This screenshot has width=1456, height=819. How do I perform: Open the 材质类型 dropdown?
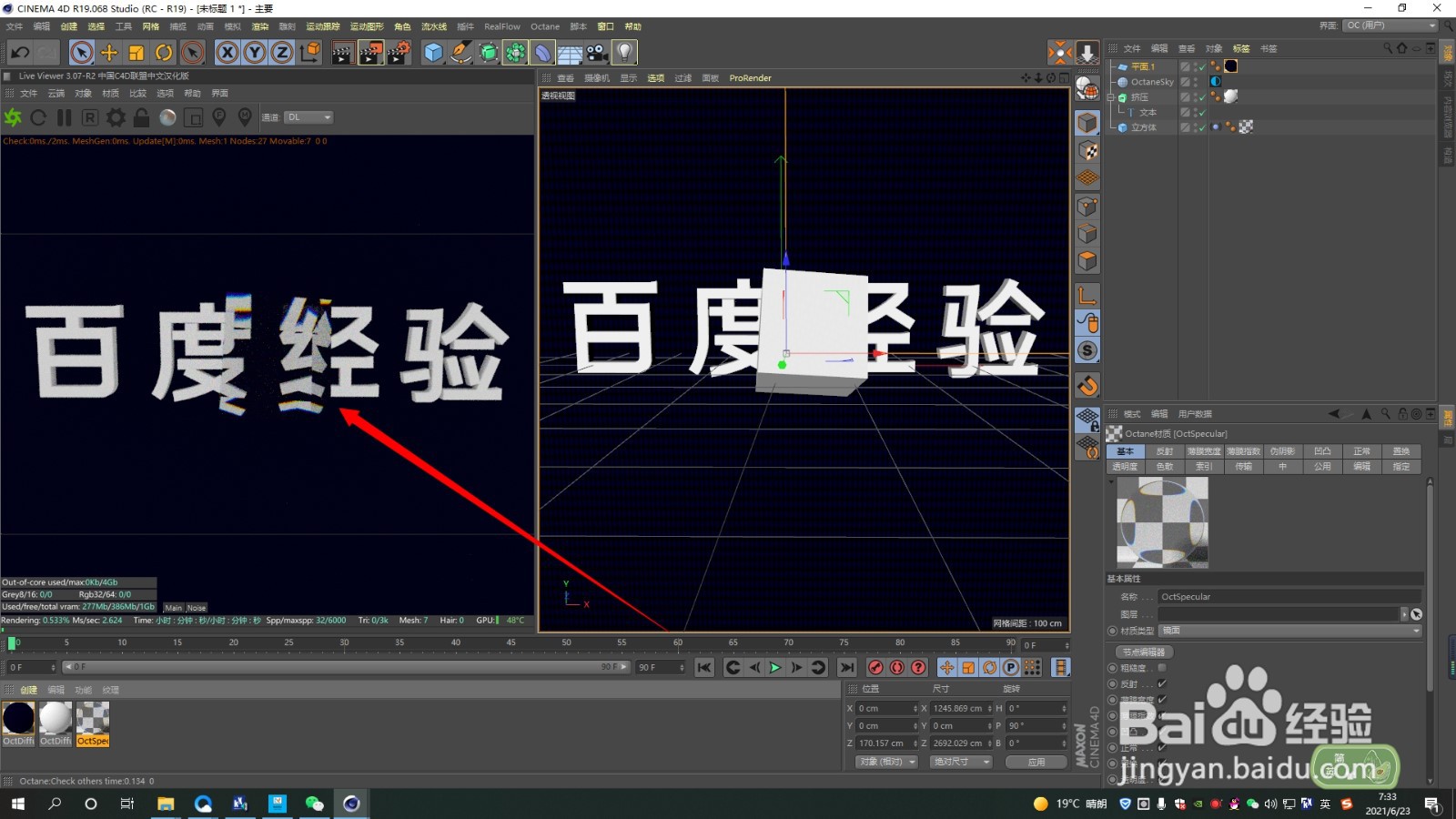pos(1289,631)
